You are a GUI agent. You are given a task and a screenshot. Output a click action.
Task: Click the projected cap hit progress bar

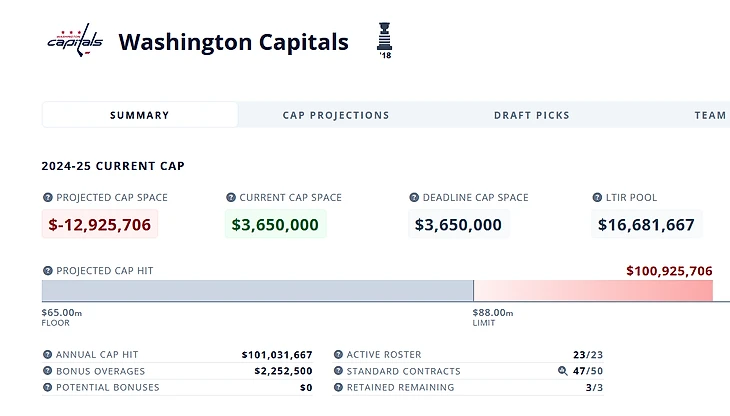pos(377,291)
